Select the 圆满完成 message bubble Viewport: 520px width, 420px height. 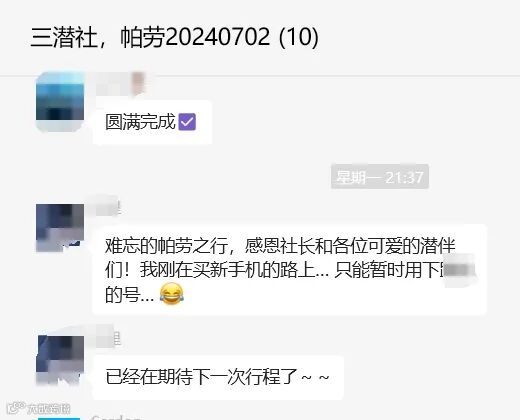152,122
